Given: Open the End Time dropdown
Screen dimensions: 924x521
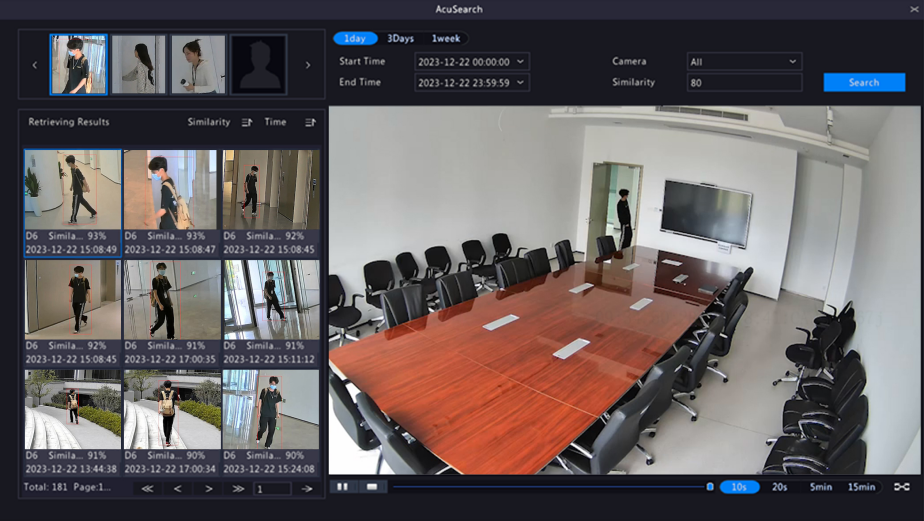Looking at the screenshot, I should click(521, 83).
